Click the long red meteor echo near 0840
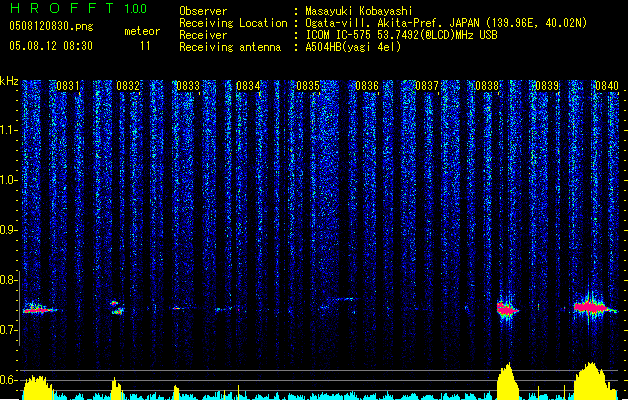 594,308
